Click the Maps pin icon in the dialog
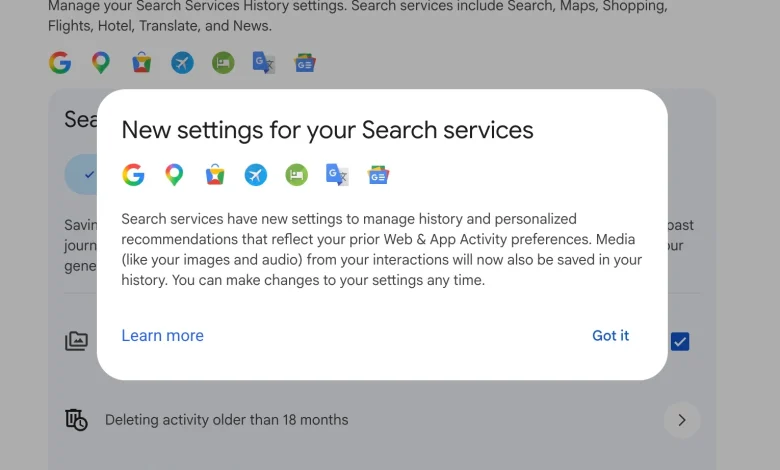Screen dimensions: 780x470 click(x=174, y=175)
